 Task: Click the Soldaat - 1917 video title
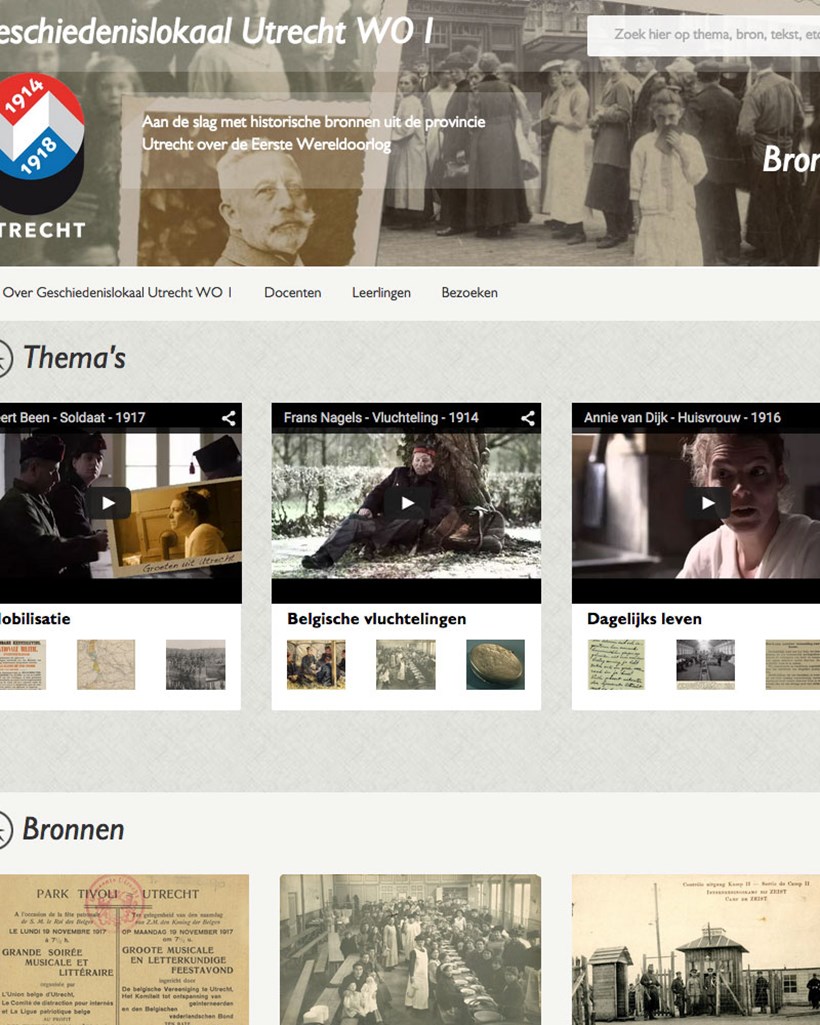pyautogui.click(x=73, y=418)
